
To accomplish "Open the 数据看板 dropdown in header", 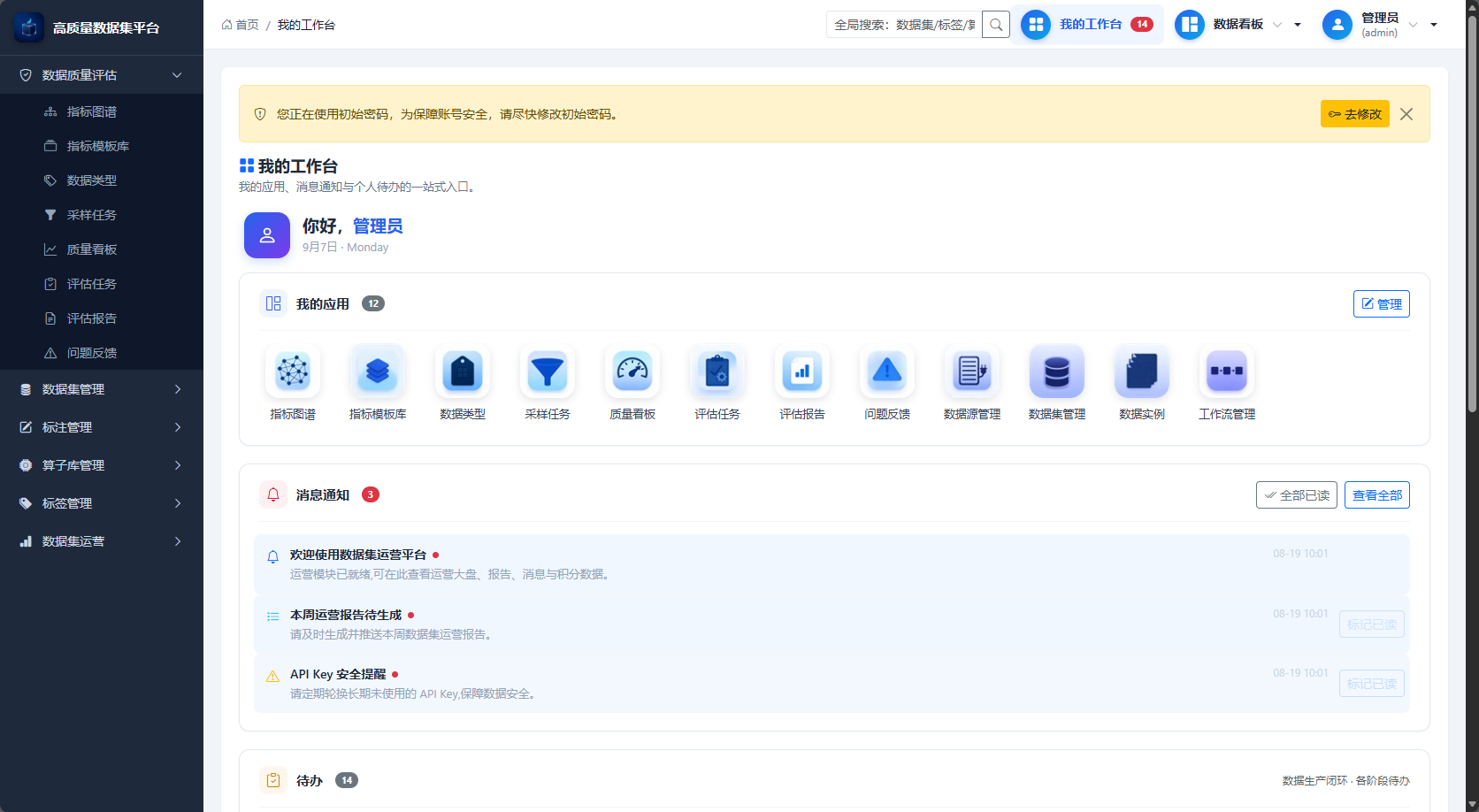I will pos(1238,25).
